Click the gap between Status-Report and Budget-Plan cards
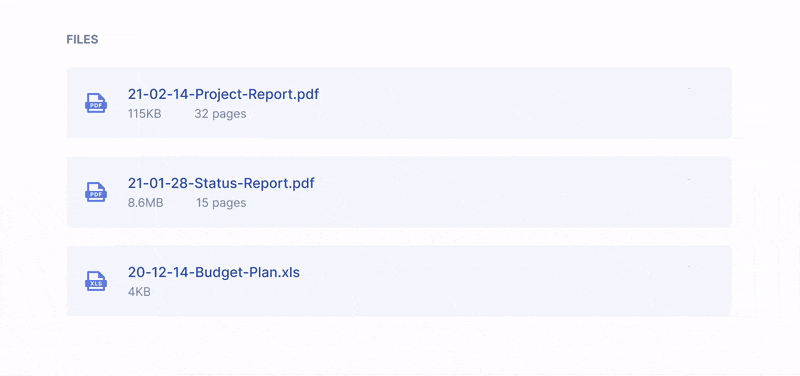Image resolution: width=800 pixels, height=376 pixels. [x=399, y=237]
